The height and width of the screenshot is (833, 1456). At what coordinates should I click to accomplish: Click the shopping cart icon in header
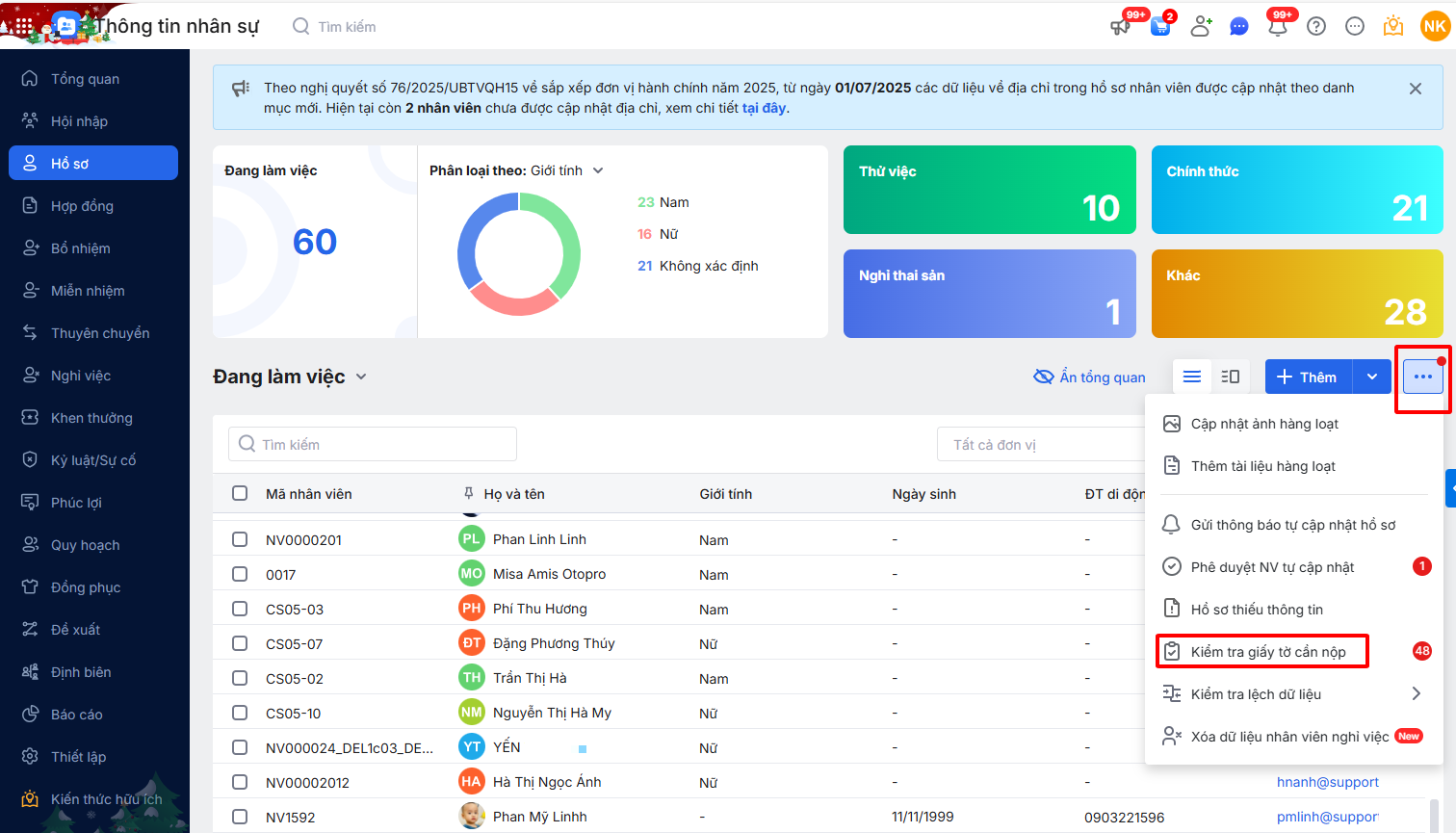coord(1161,27)
